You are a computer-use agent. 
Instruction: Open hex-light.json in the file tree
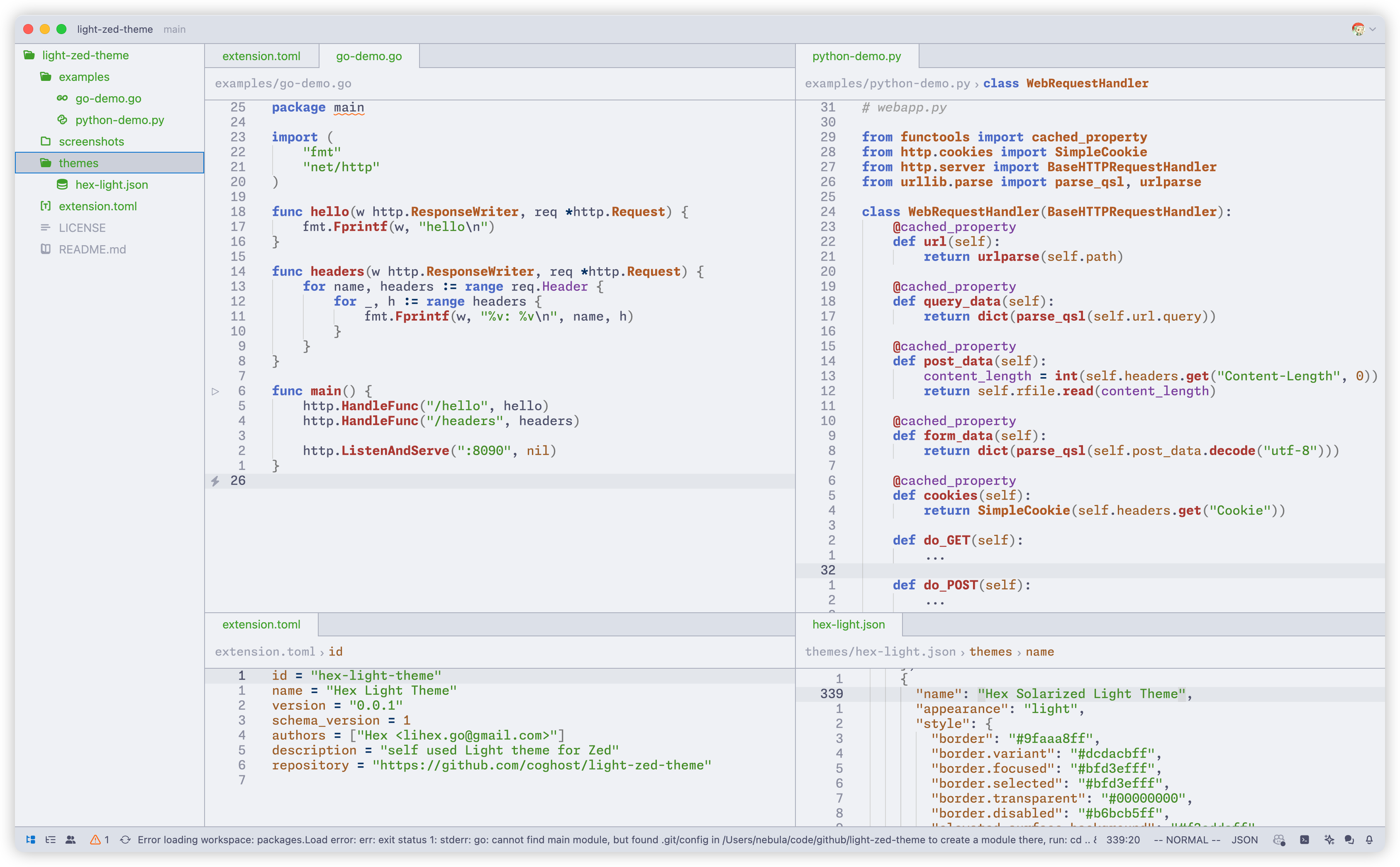point(112,185)
